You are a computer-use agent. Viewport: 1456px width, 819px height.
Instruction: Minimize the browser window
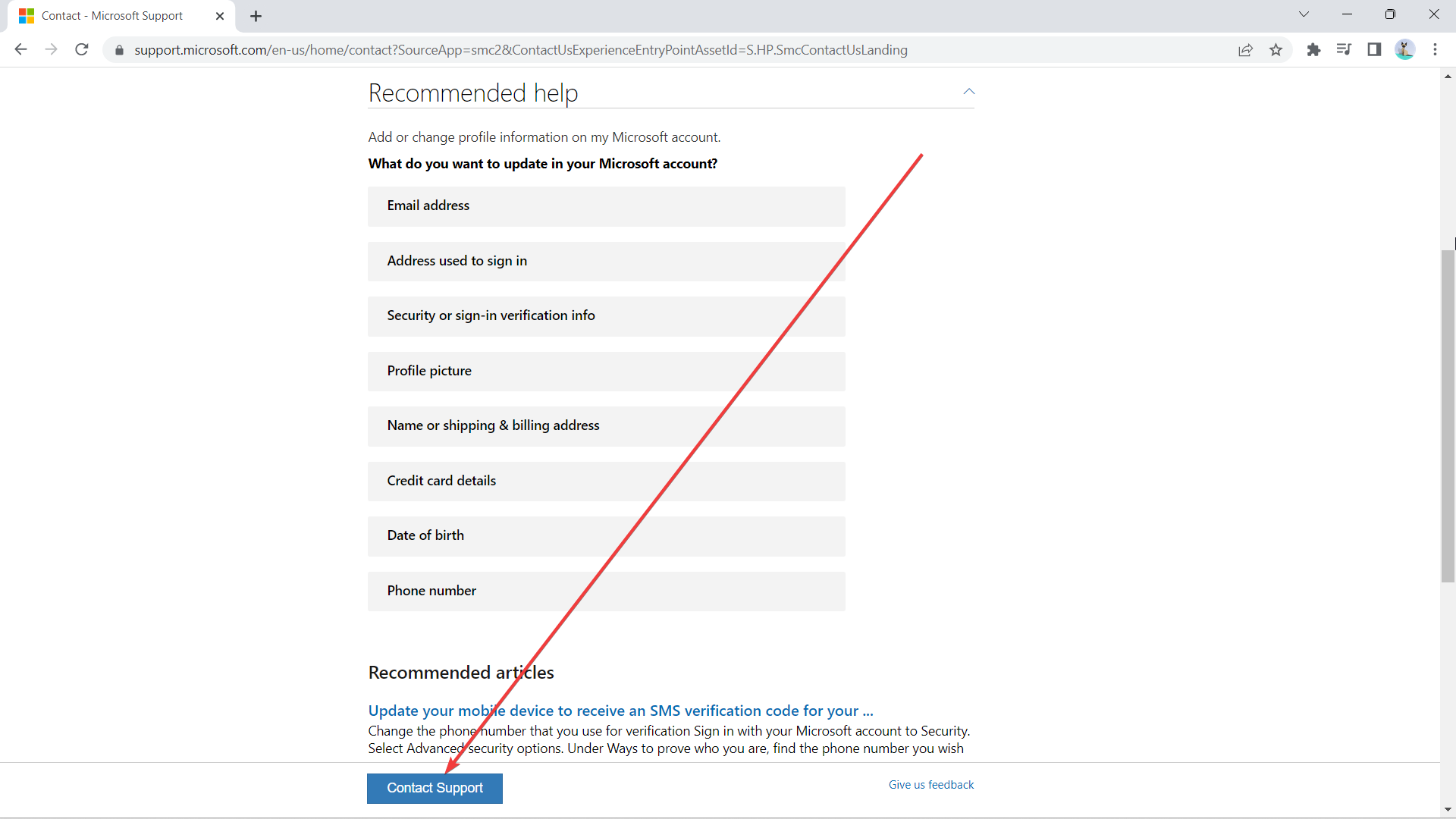pos(1347,14)
